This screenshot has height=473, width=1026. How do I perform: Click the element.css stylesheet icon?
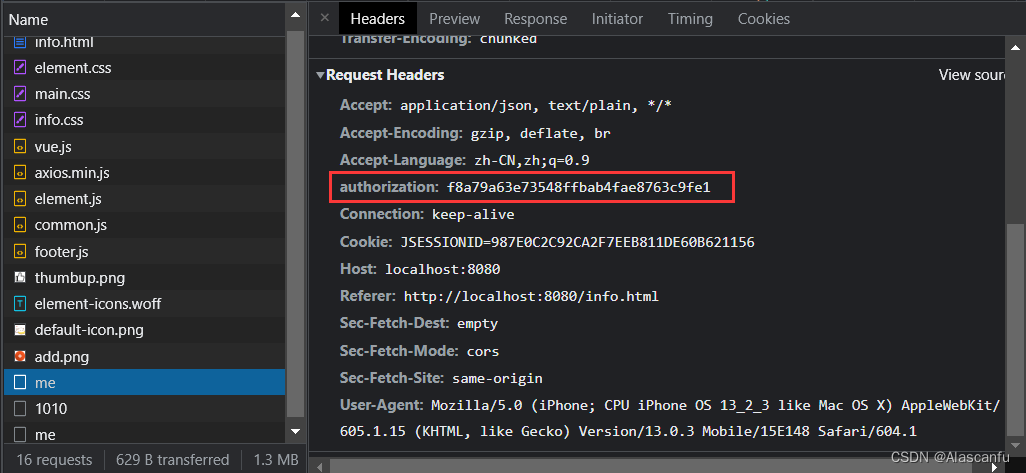pos(20,67)
